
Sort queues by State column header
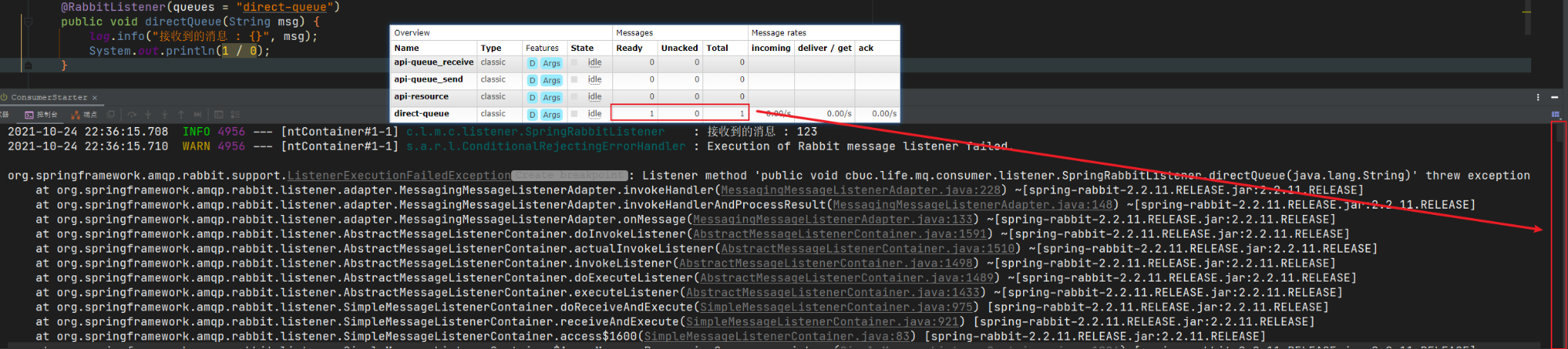click(582, 49)
